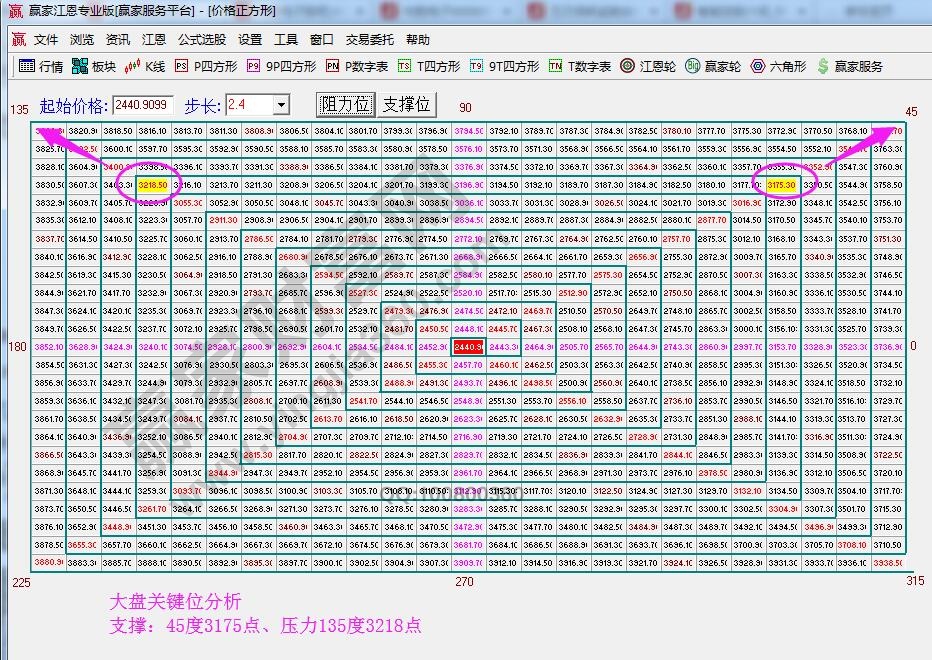Open the 江恩 menu

(154, 40)
